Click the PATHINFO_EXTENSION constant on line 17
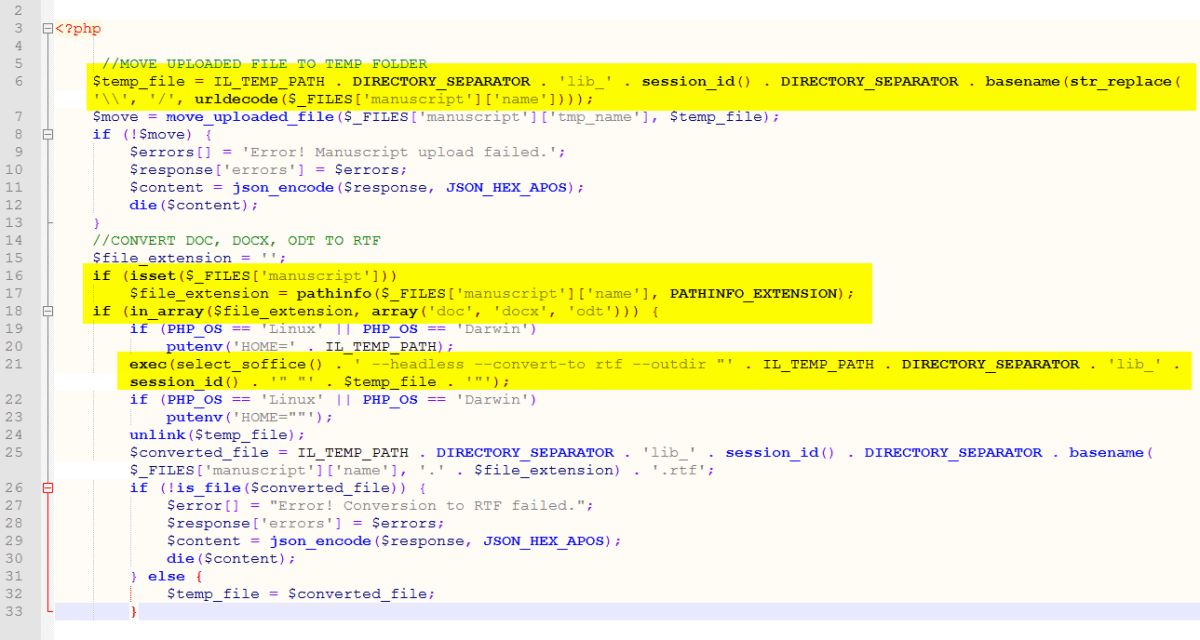This screenshot has width=1200, height=640. (758, 293)
